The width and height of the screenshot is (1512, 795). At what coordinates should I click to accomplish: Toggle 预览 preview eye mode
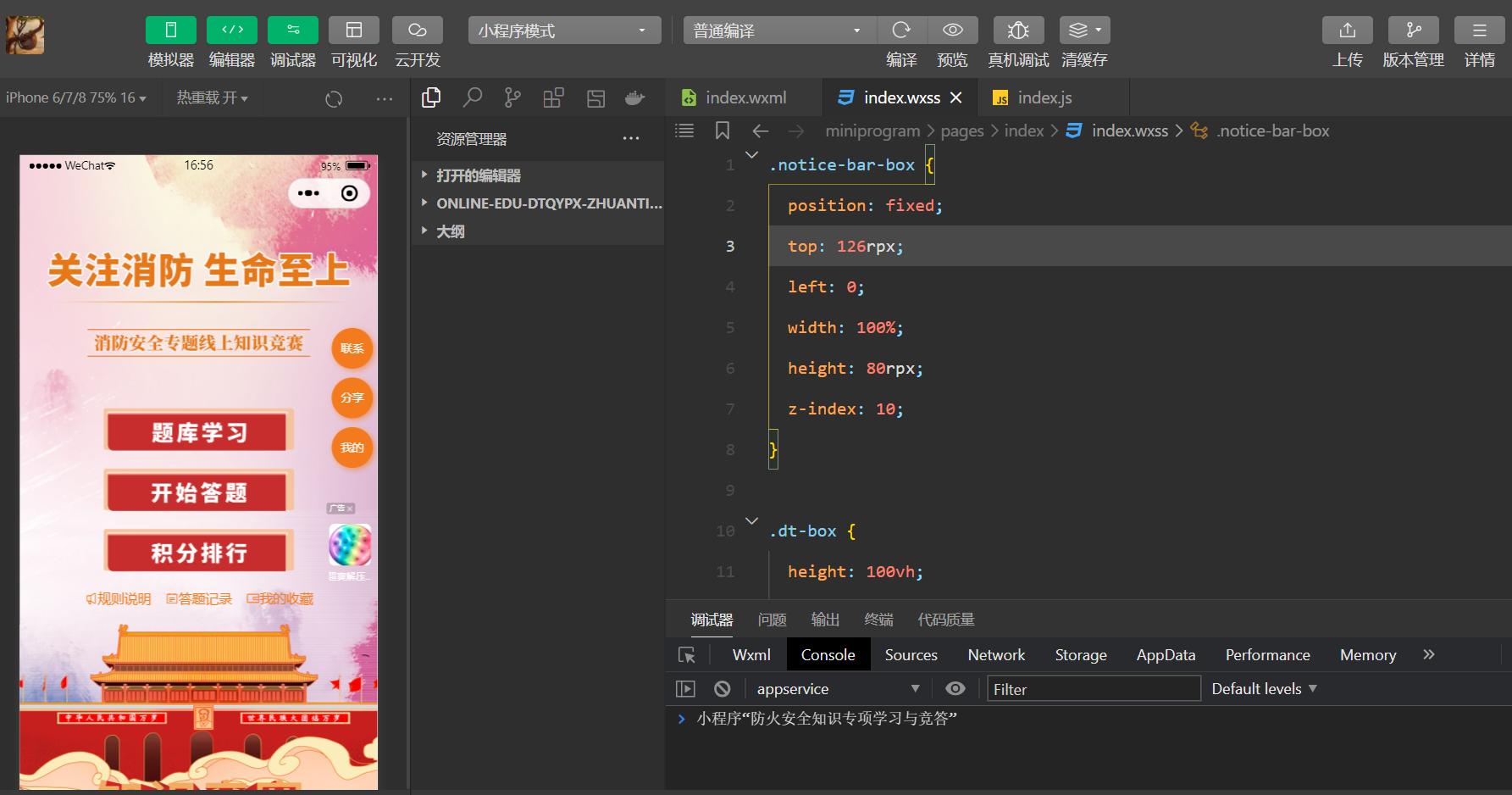pyautogui.click(x=953, y=30)
